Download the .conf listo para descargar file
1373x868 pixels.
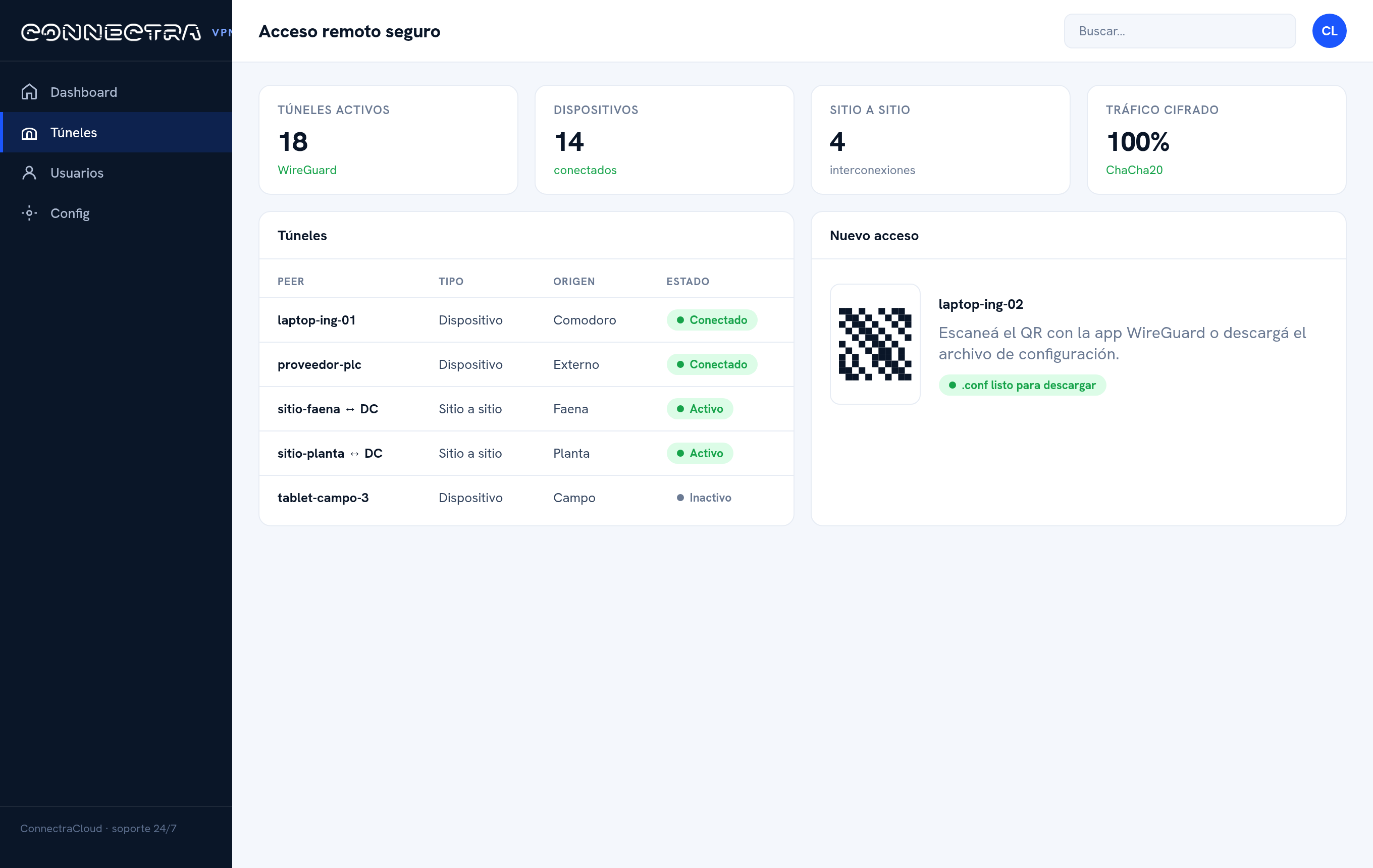point(1022,385)
